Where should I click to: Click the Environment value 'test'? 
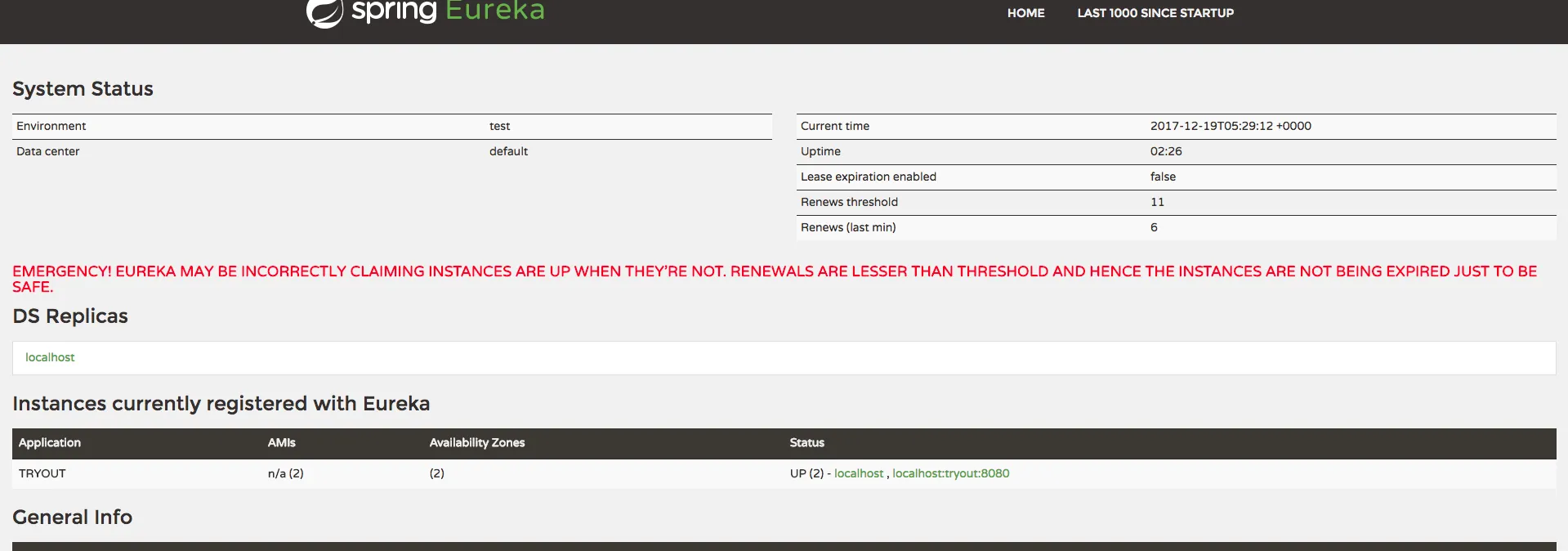tap(499, 126)
